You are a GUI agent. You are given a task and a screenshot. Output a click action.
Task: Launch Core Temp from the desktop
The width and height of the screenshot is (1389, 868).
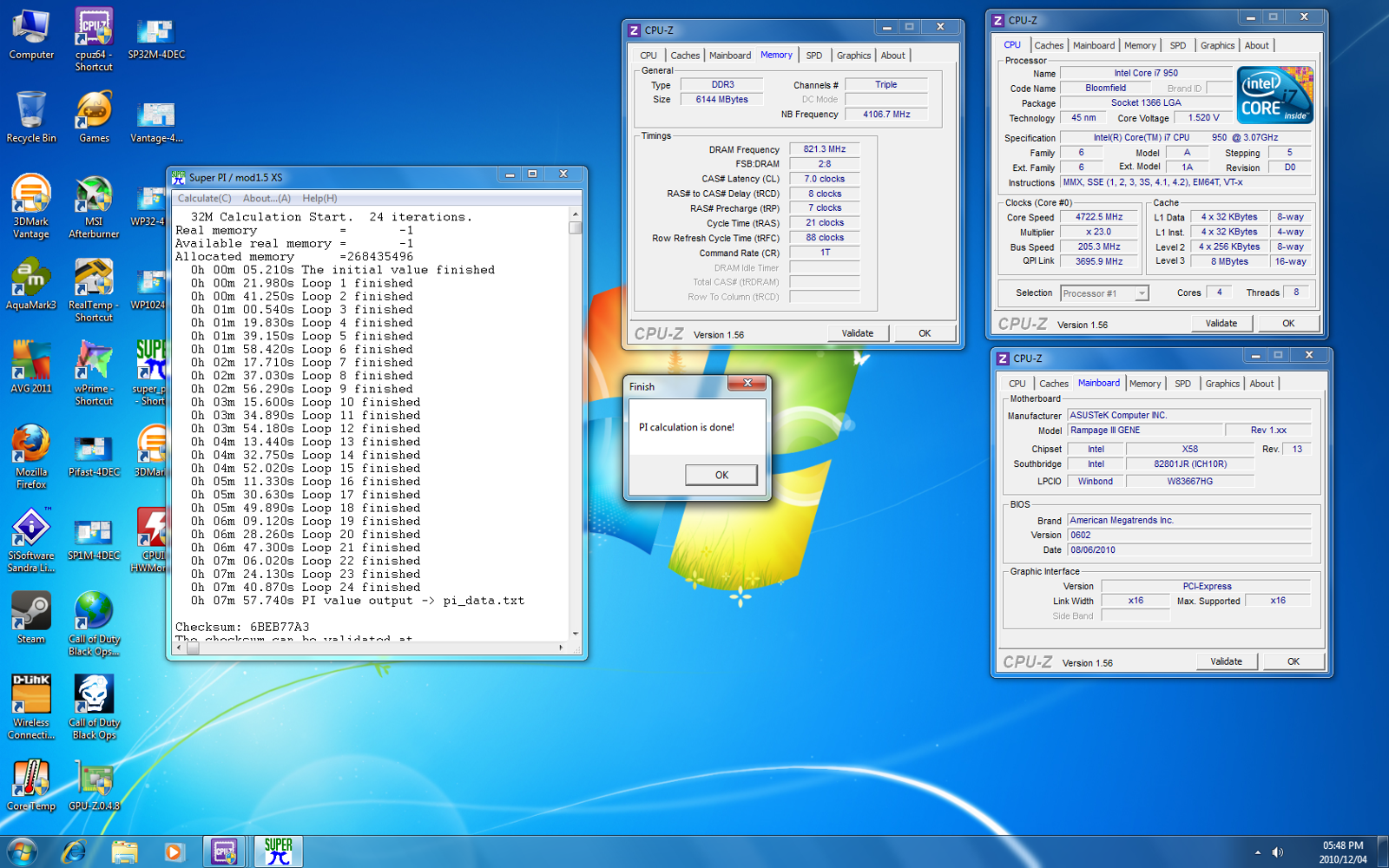coord(31,785)
